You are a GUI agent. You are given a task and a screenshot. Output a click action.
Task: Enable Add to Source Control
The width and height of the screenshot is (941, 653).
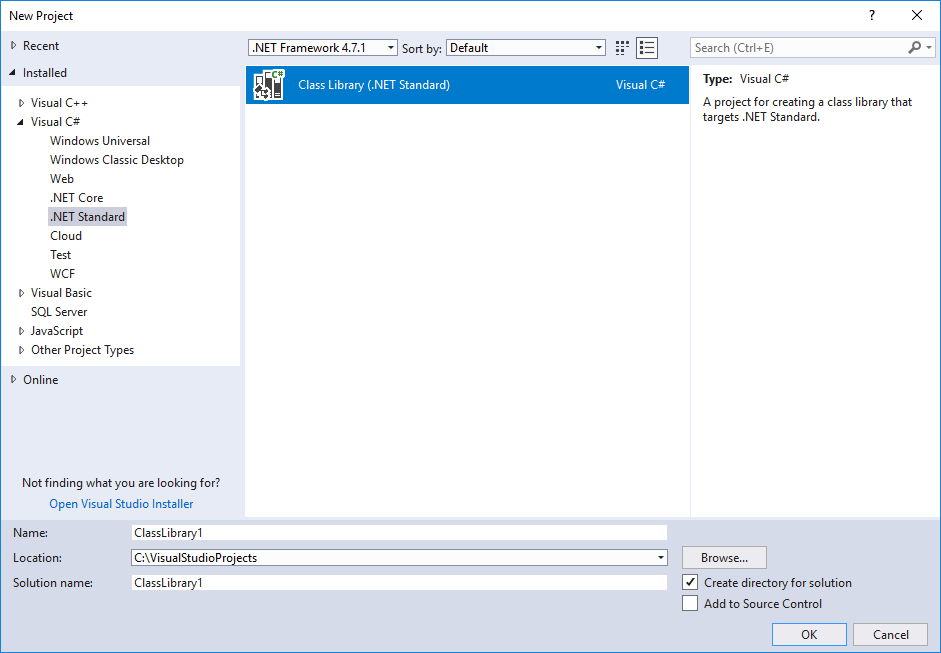pyautogui.click(x=690, y=603)
